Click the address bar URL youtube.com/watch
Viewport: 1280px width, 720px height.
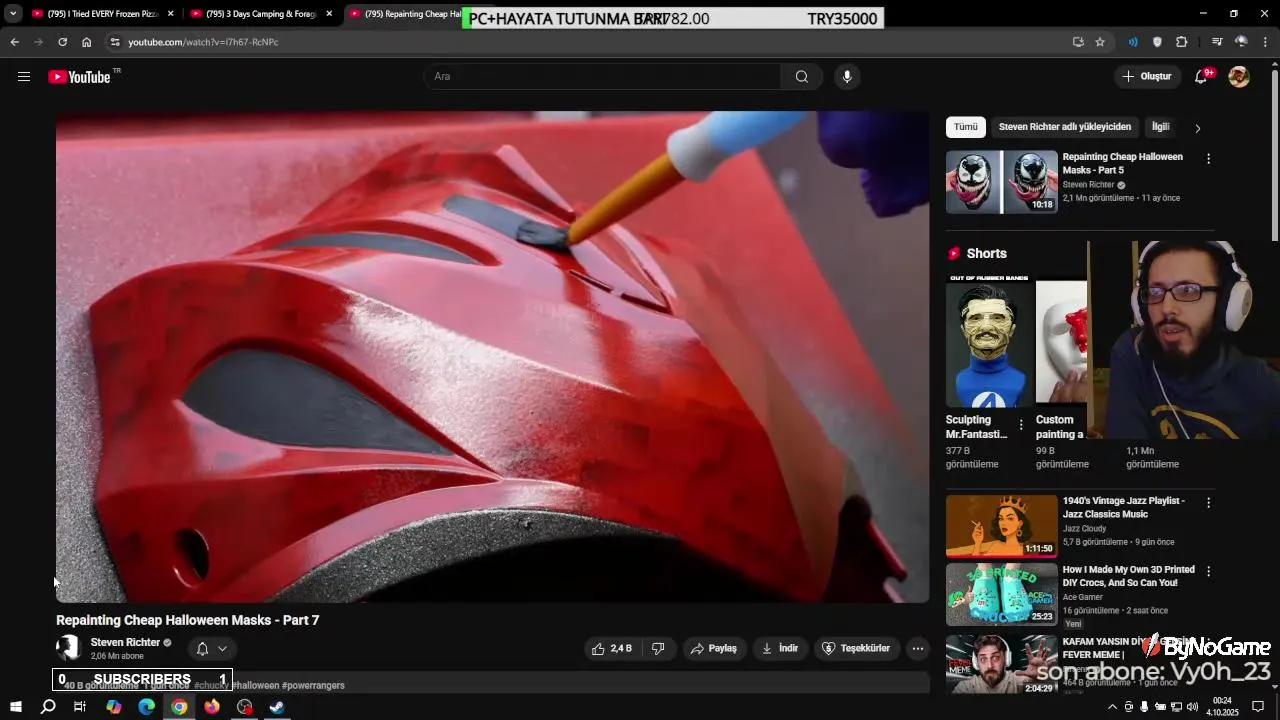(x=203, y=42)
